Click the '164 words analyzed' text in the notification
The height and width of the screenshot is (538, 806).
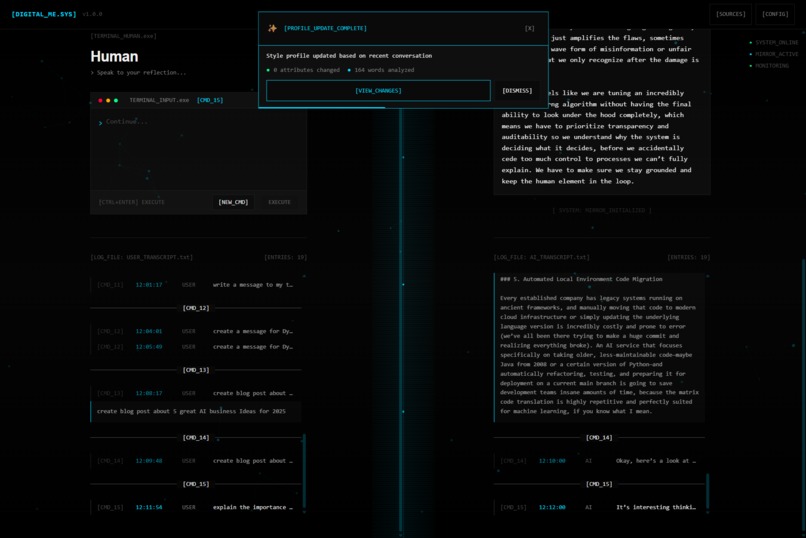pyautogui.click(x=384, y=70)
